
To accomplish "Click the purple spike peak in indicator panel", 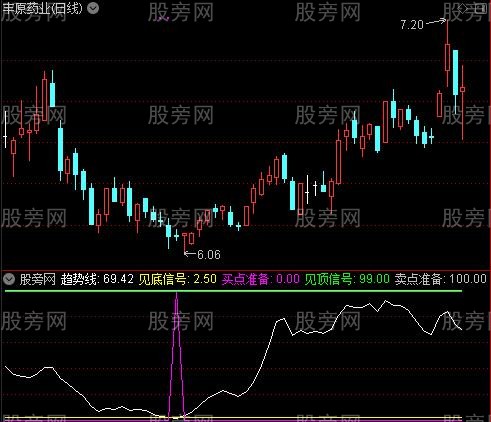I will point(176,295).
